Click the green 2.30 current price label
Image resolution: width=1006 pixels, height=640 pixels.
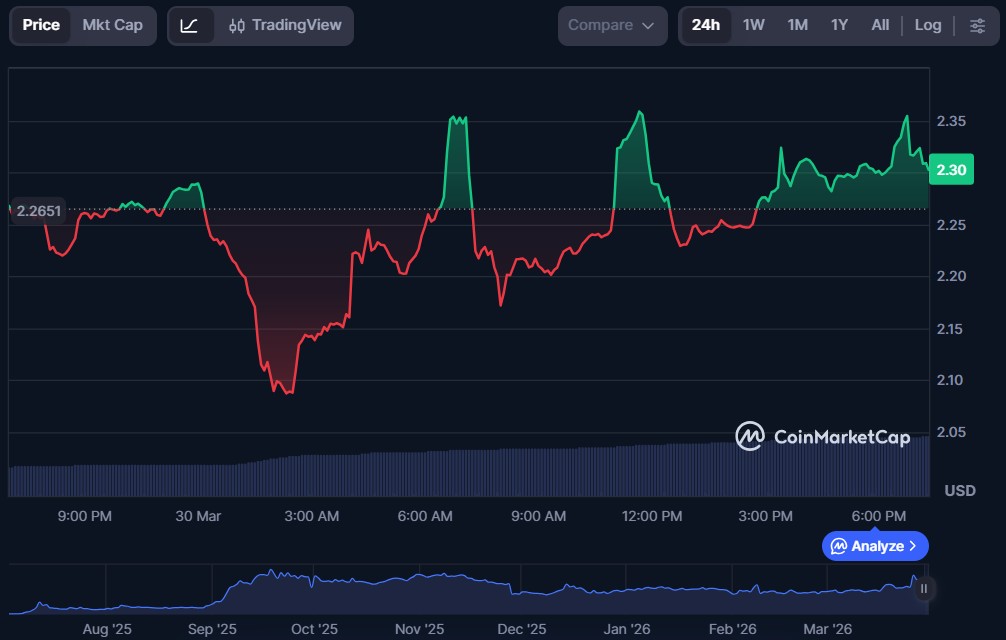[x=950, y=170]
